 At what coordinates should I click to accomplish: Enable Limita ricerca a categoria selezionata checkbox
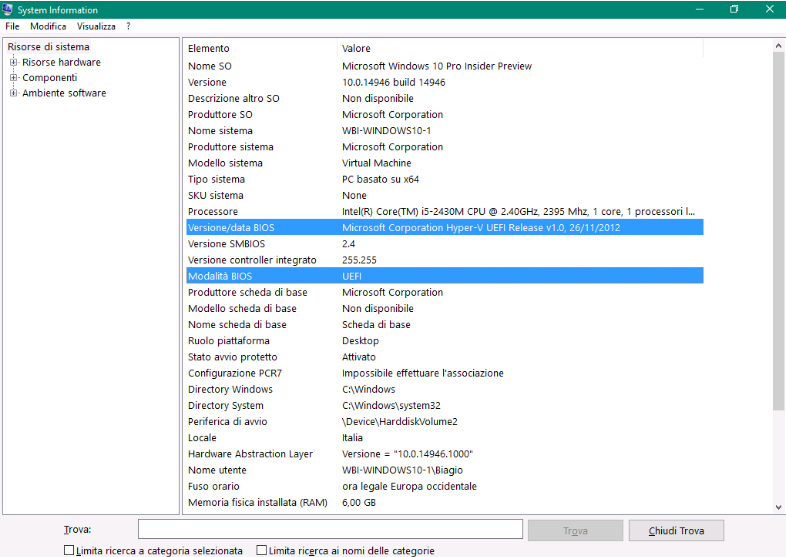[x=69, y=550]
